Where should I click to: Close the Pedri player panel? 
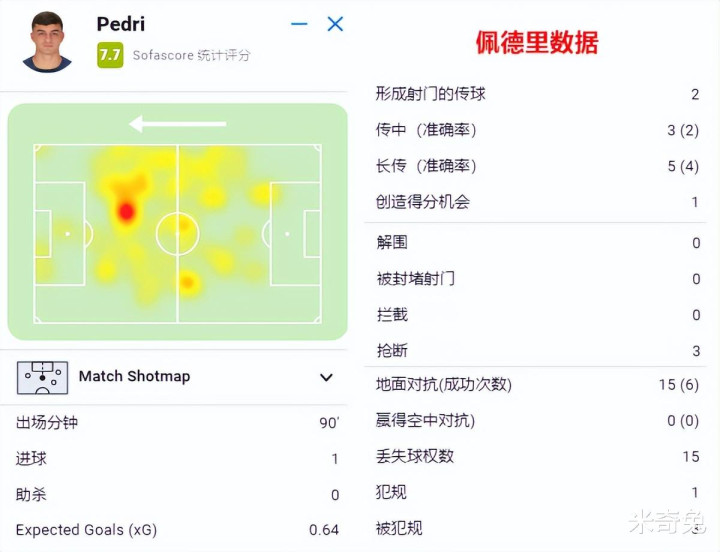point(335,24)
